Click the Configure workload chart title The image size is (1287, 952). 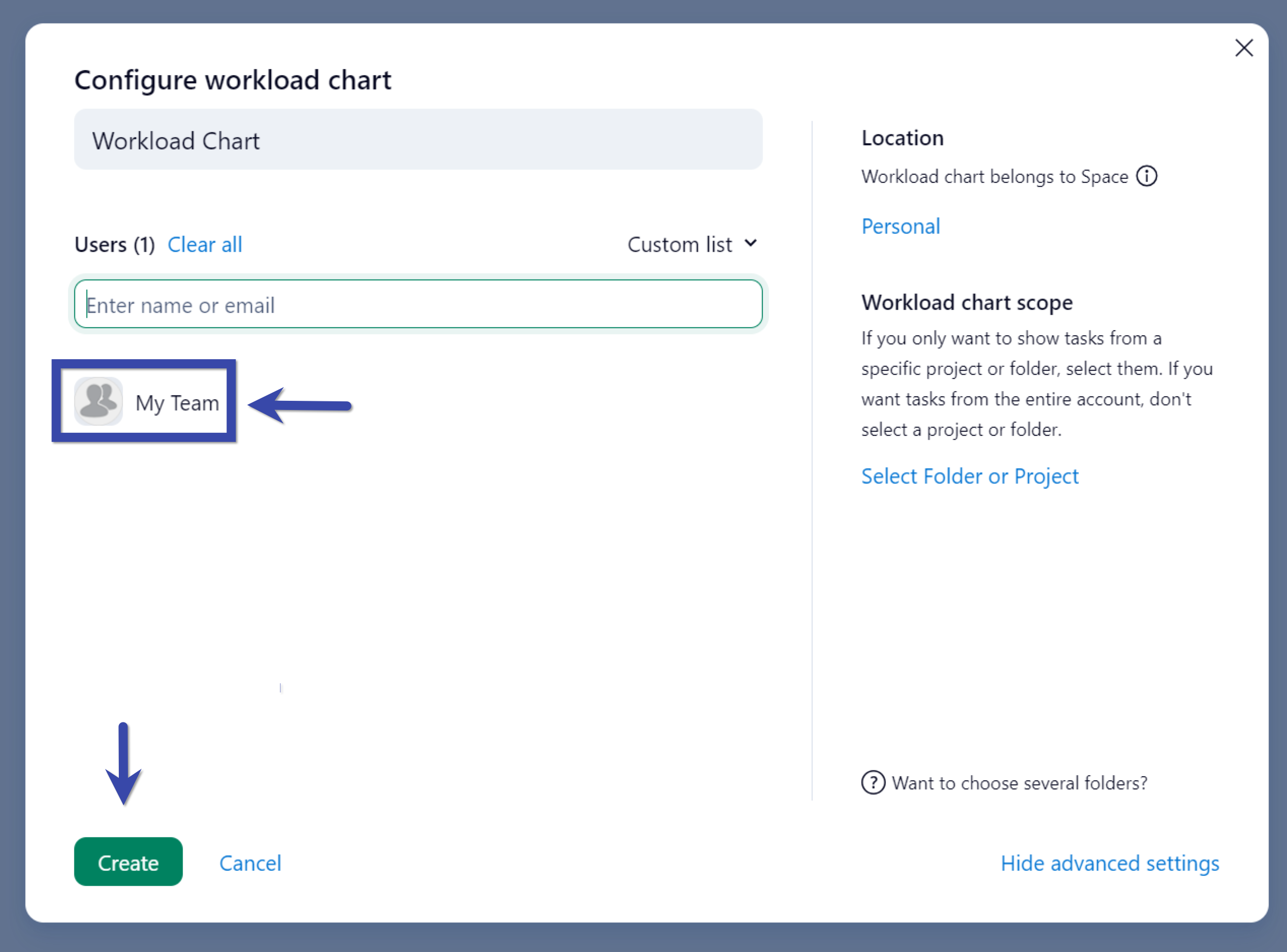[233, 80]
